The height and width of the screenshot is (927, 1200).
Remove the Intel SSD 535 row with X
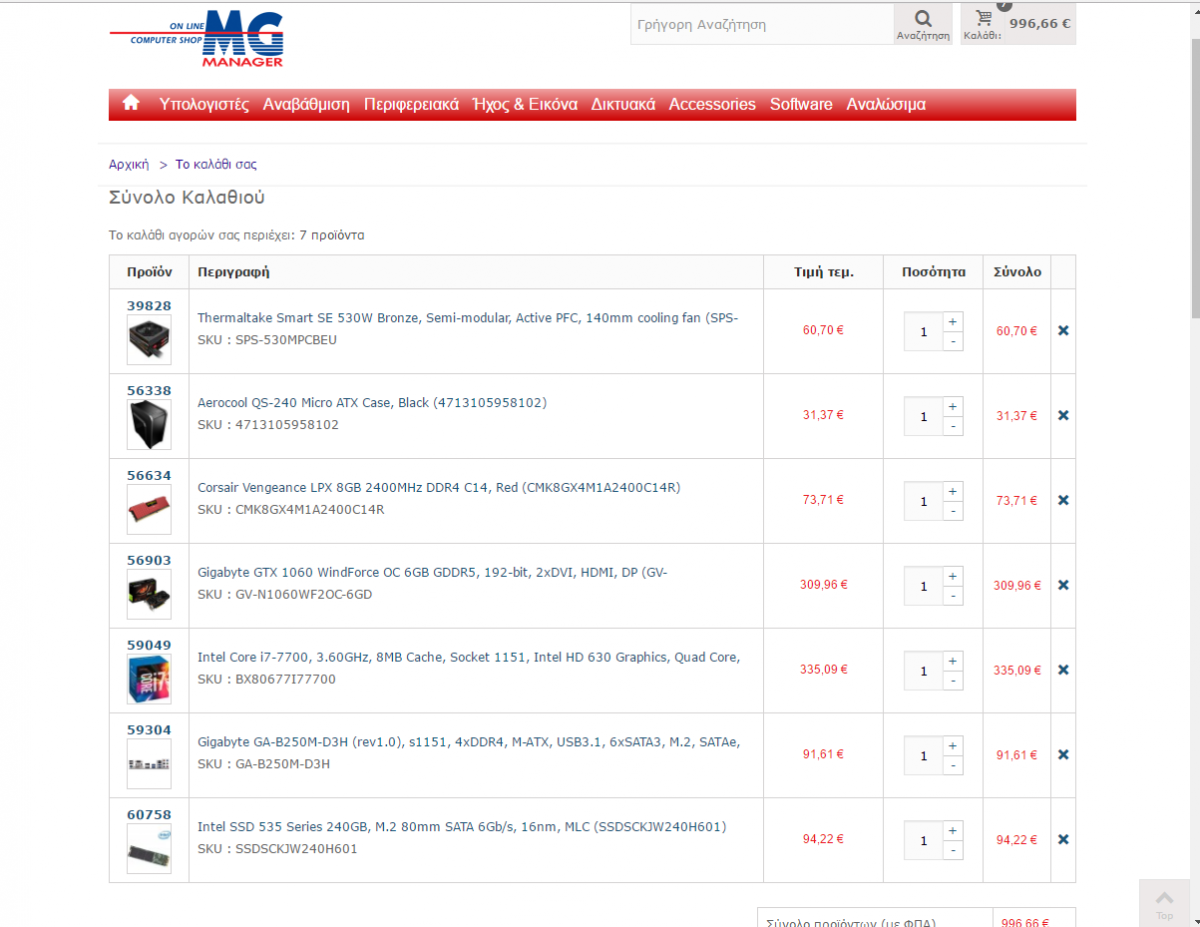click(1063, 840)
